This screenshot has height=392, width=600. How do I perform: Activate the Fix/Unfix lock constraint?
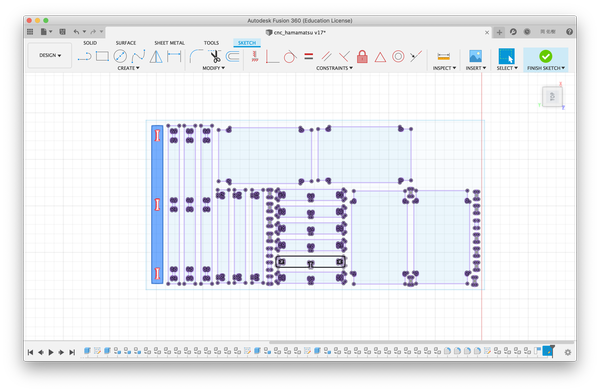(x=362, y=57)
